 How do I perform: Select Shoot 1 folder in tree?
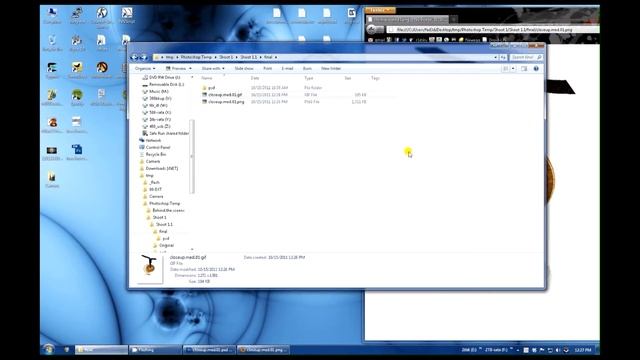[x=156, y=217]
